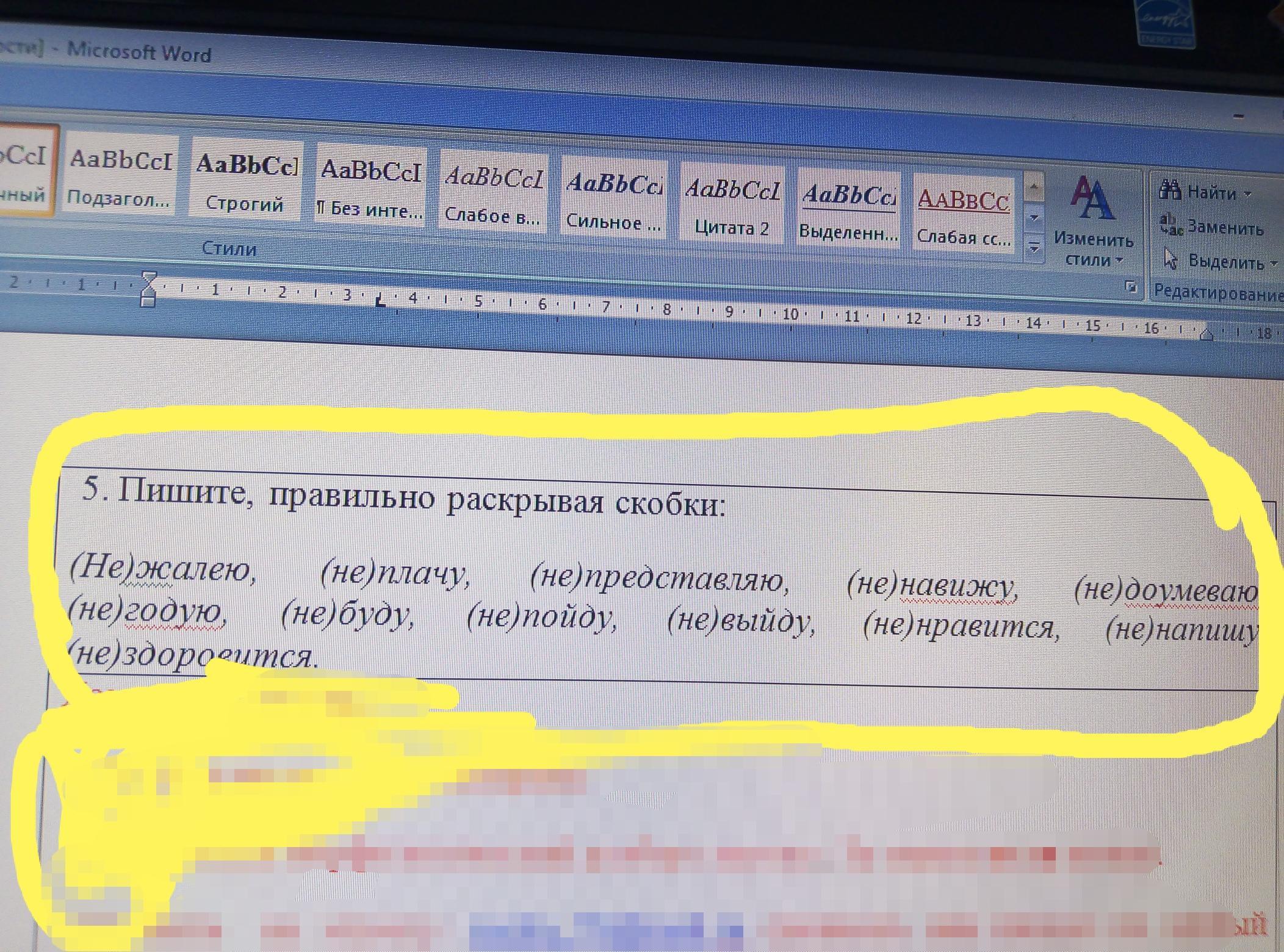
Task: Apply the Цитата 2 style
Action: coord(732,207)
